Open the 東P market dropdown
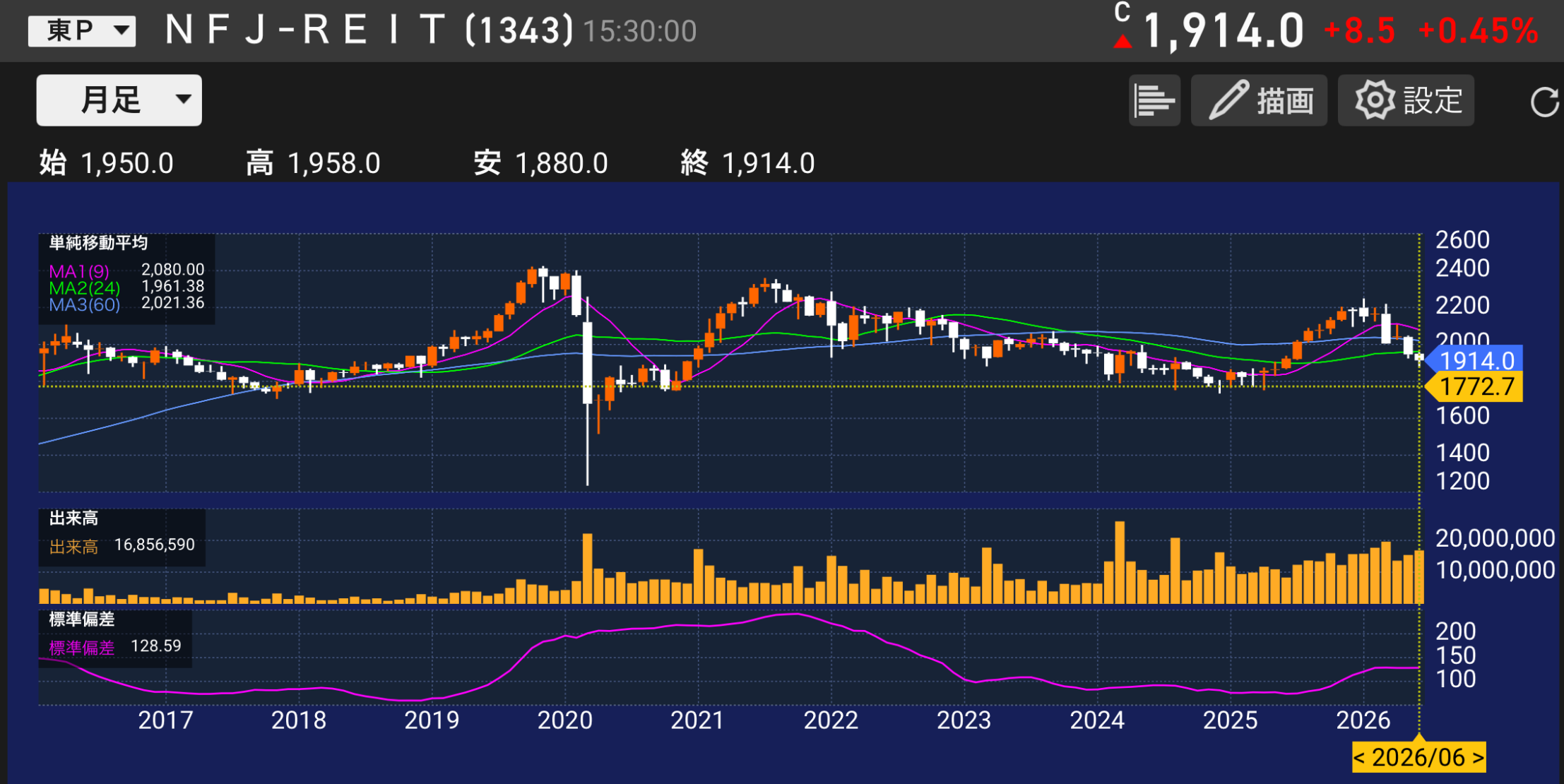The height and width of the screenshot is (784, 1564). pos(82,31)
